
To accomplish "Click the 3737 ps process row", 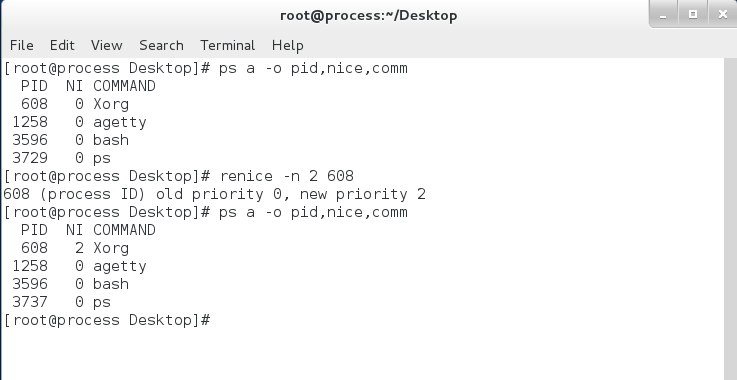I will click(x=62, y=302).
